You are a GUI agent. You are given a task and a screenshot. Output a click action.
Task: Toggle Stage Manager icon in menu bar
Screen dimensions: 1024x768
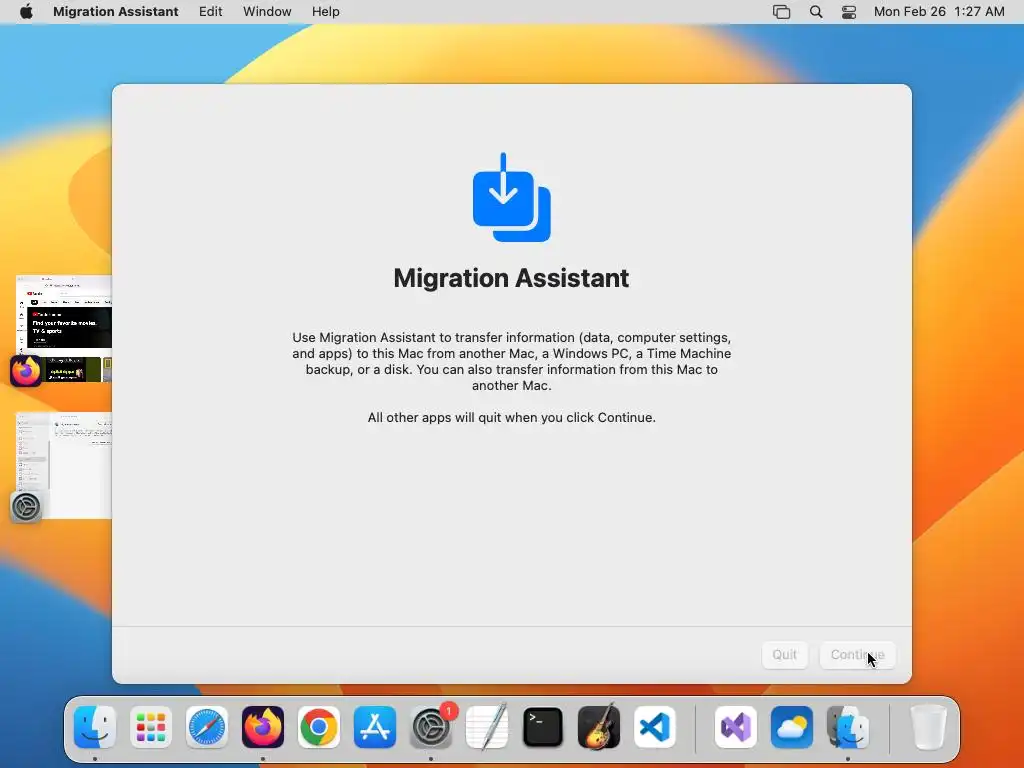point(781,12)
